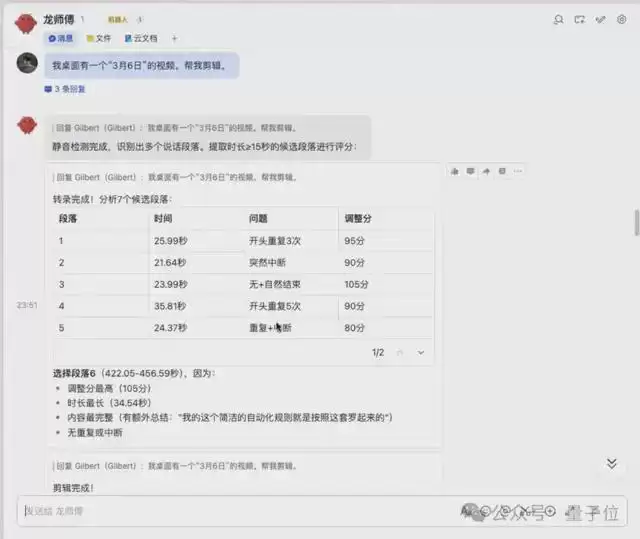
Task: Jump to latest messages double-chevron
Action: pos(612,463)
